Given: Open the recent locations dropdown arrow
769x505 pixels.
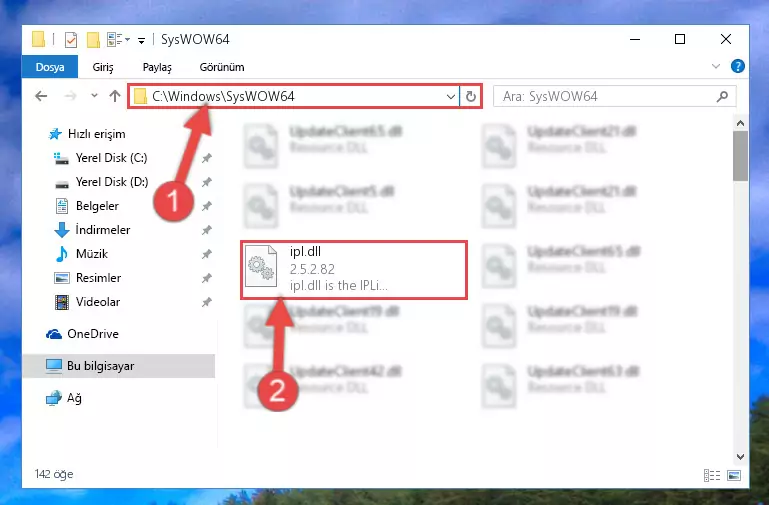Looking at the screenshot, I should point(94,96).
